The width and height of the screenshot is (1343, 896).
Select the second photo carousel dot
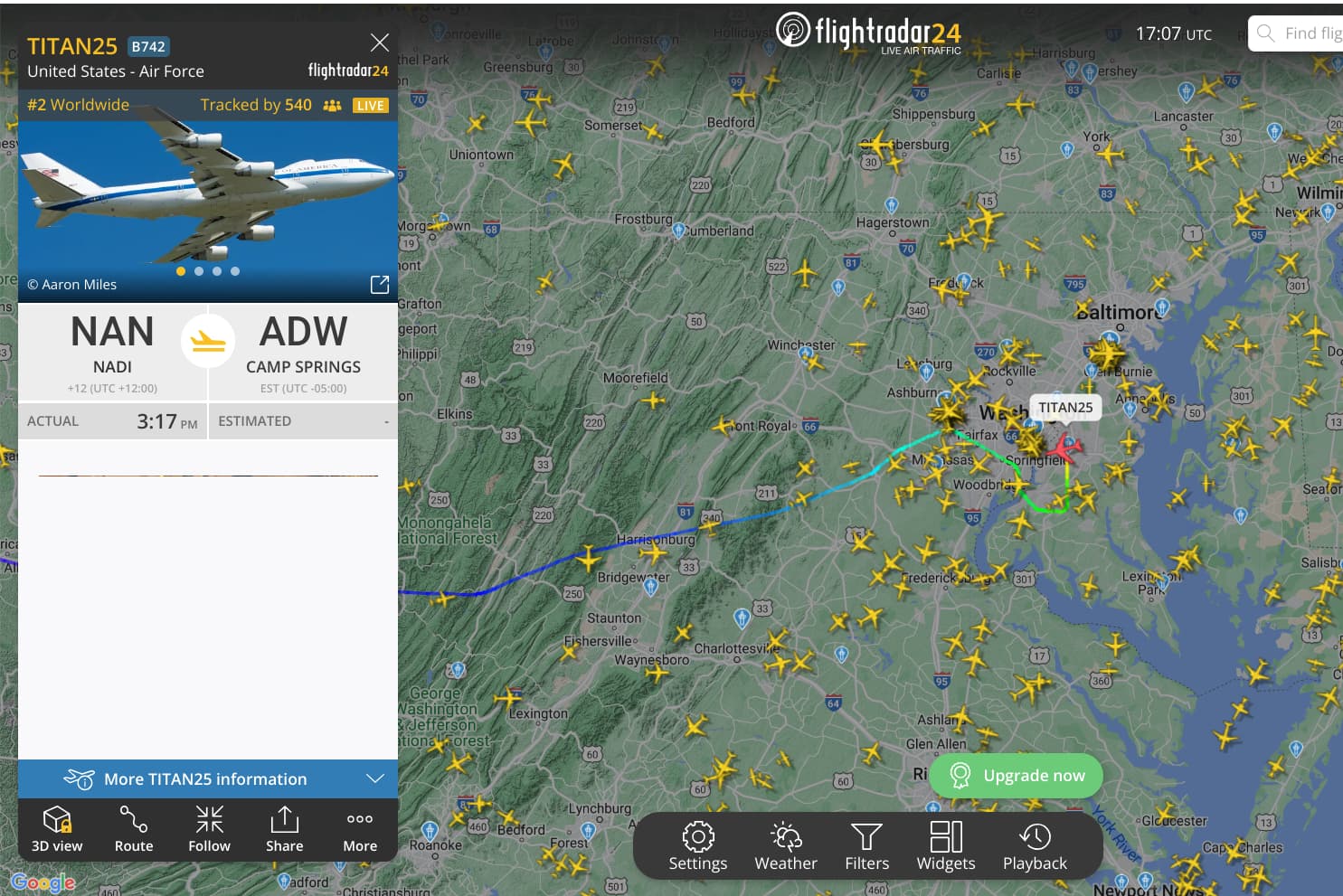[x=199, y=271]
